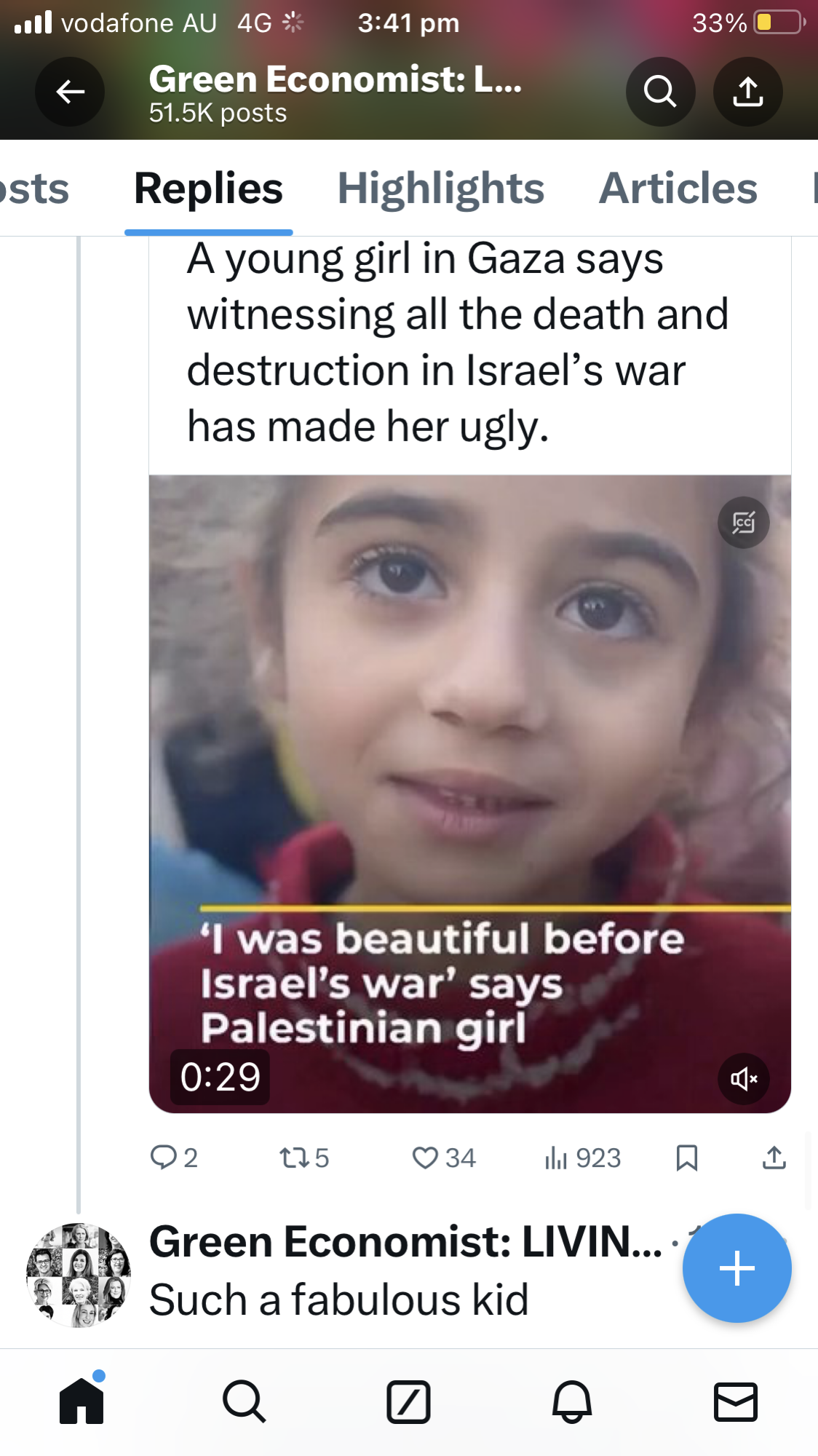Toggle video closed captions
Image resolution: width=818 pixels, height=1456 pixels.
point(743,523)
